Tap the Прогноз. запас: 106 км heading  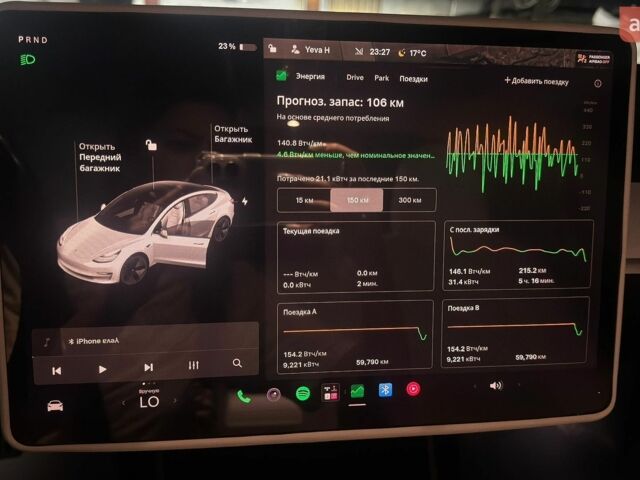point(340,102)
